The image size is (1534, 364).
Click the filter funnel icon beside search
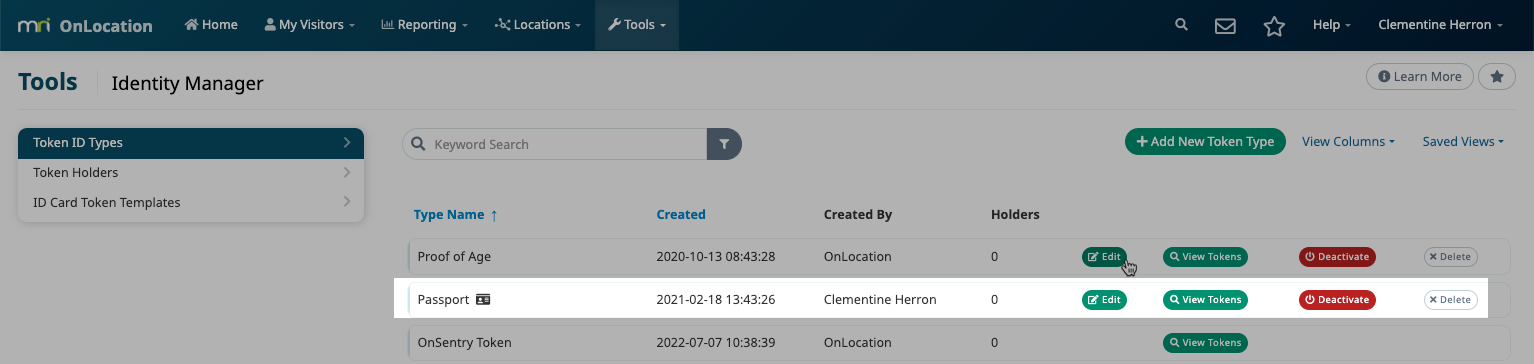point(724,144)
